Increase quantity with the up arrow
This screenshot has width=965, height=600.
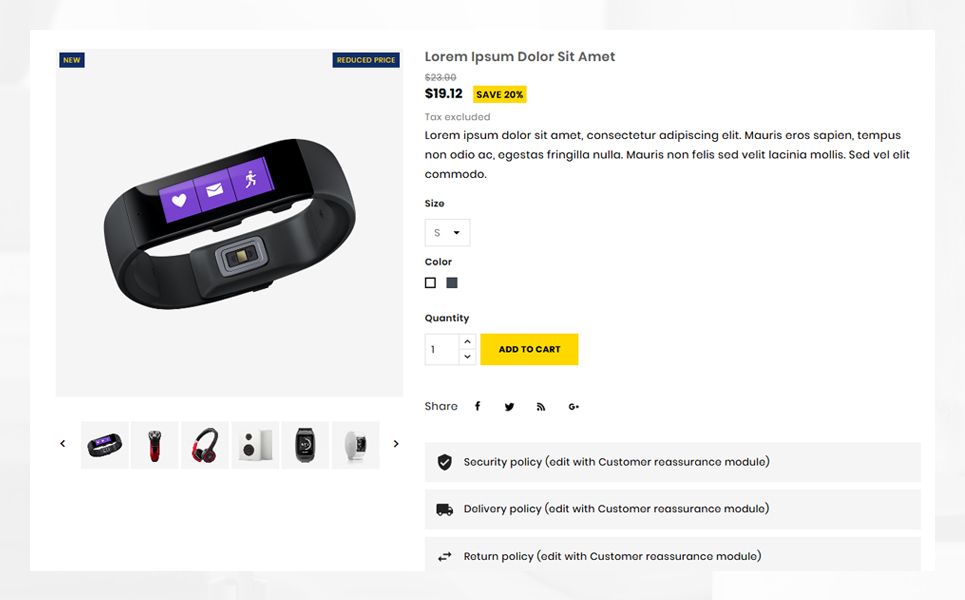click(468, 342)
